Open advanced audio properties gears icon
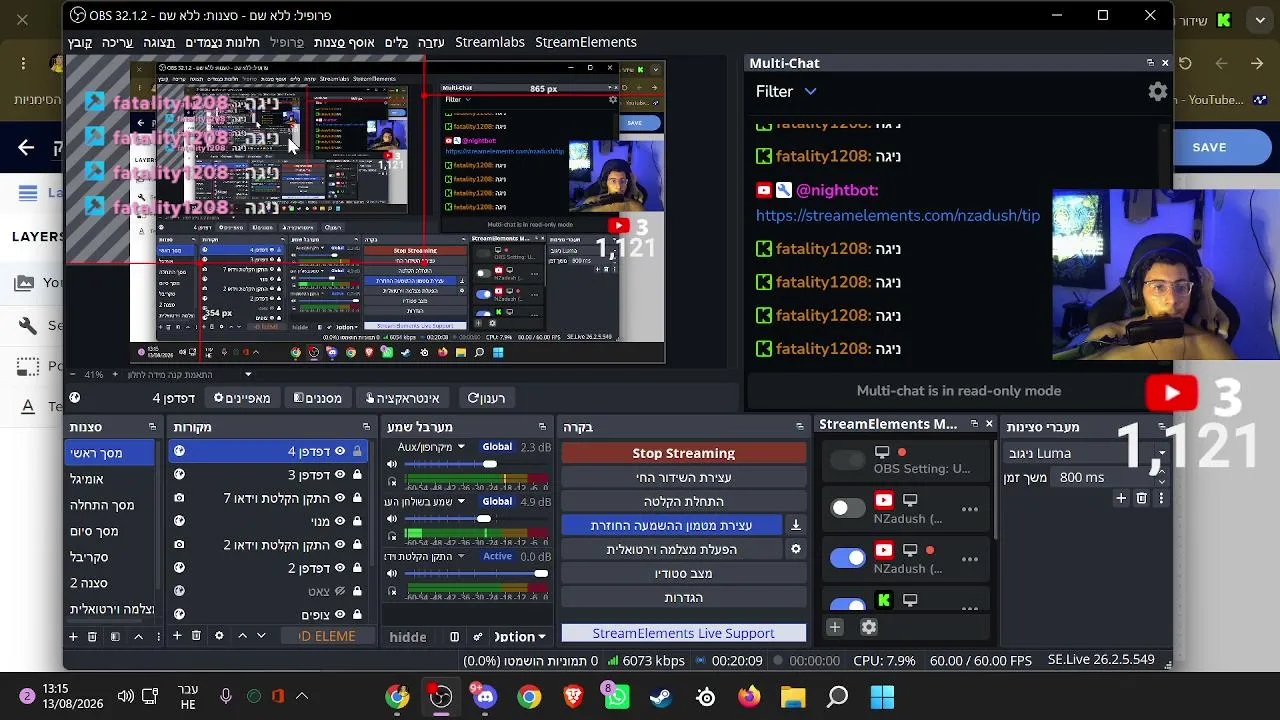This screenshot has width=1280, height=720. [x=477, y=637]
